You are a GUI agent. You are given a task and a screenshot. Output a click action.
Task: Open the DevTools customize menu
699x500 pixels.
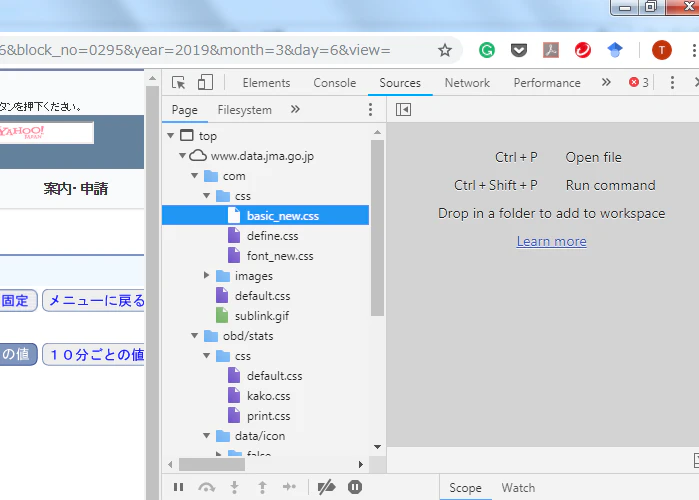click(672, 82)
